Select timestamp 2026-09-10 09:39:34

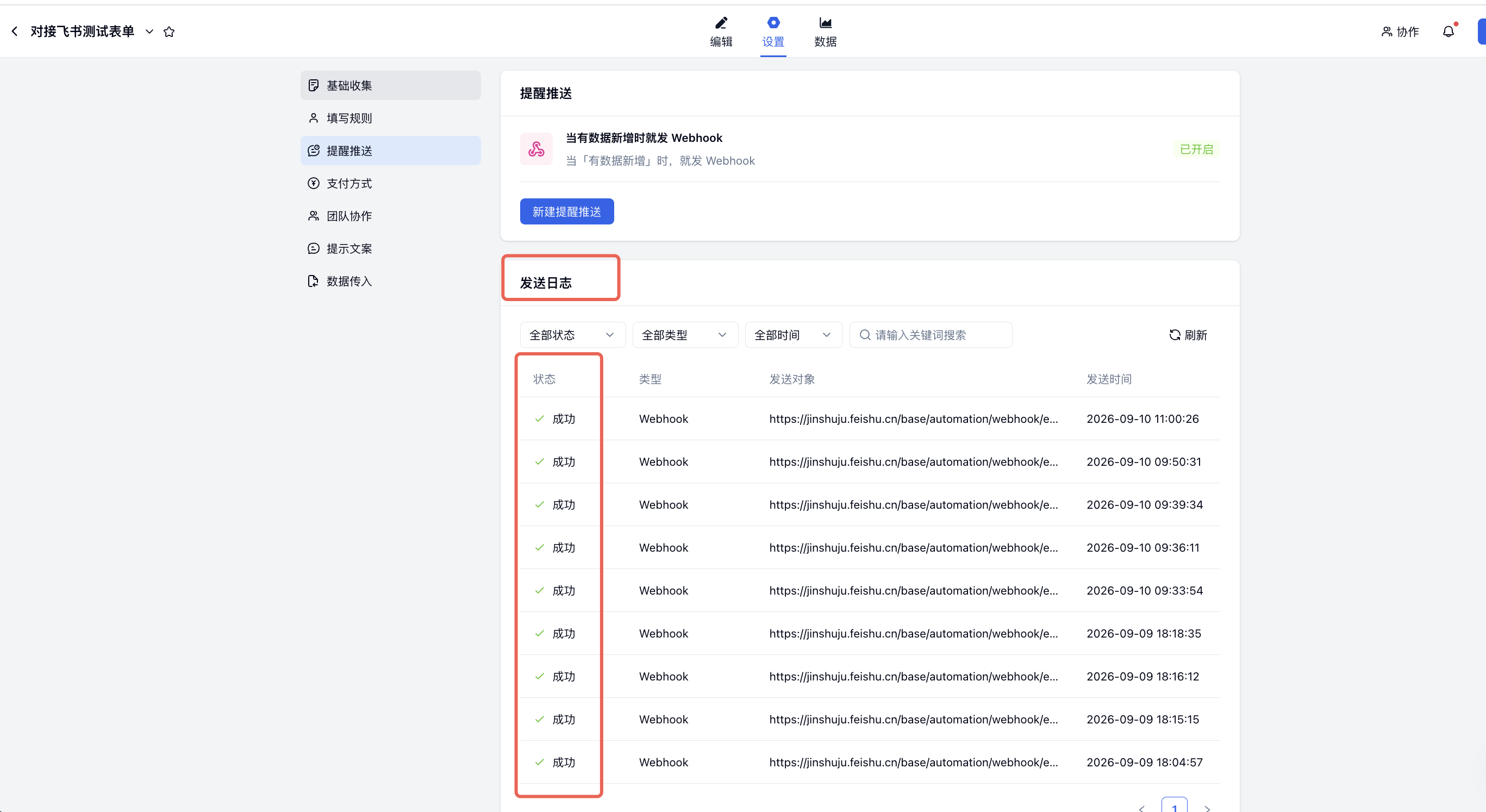1145,504
